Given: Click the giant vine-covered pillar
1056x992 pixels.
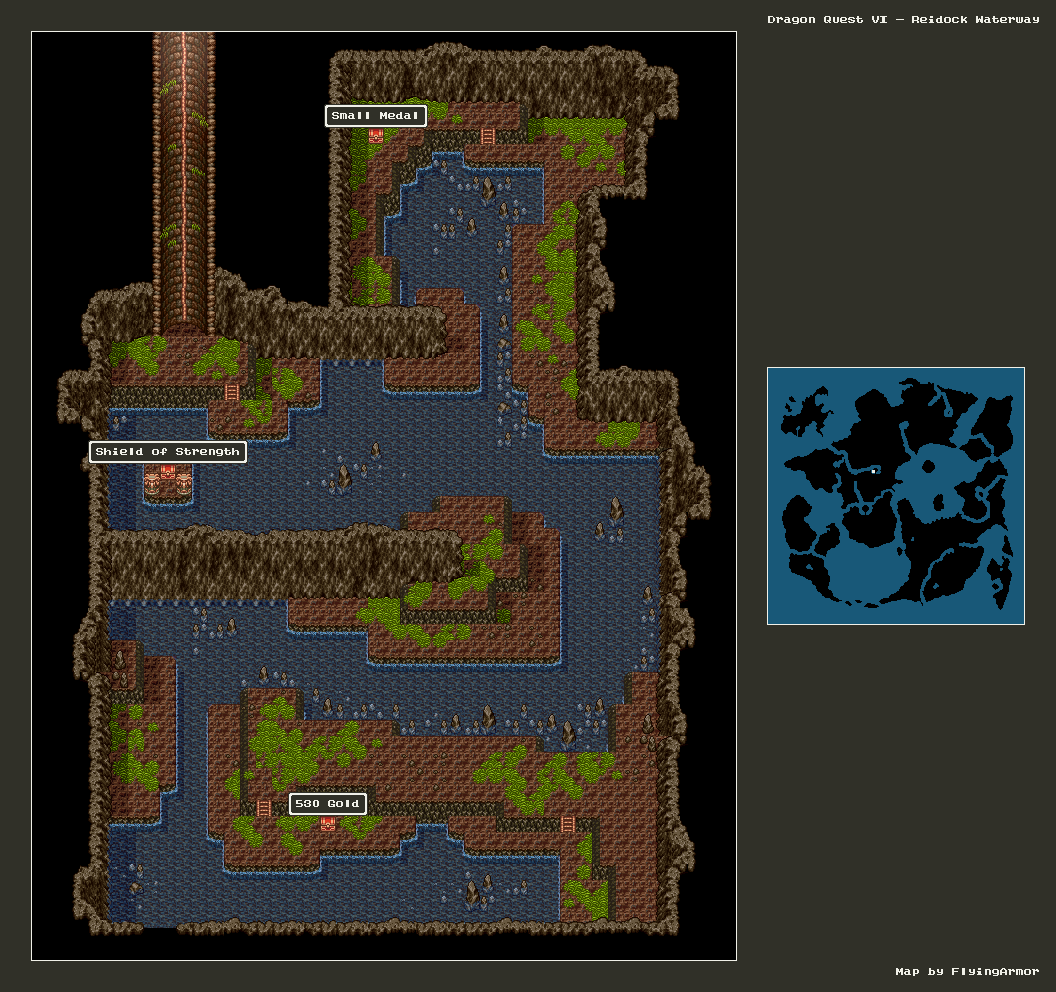Looking at the screenshot, I should click(x=183, y=182).
